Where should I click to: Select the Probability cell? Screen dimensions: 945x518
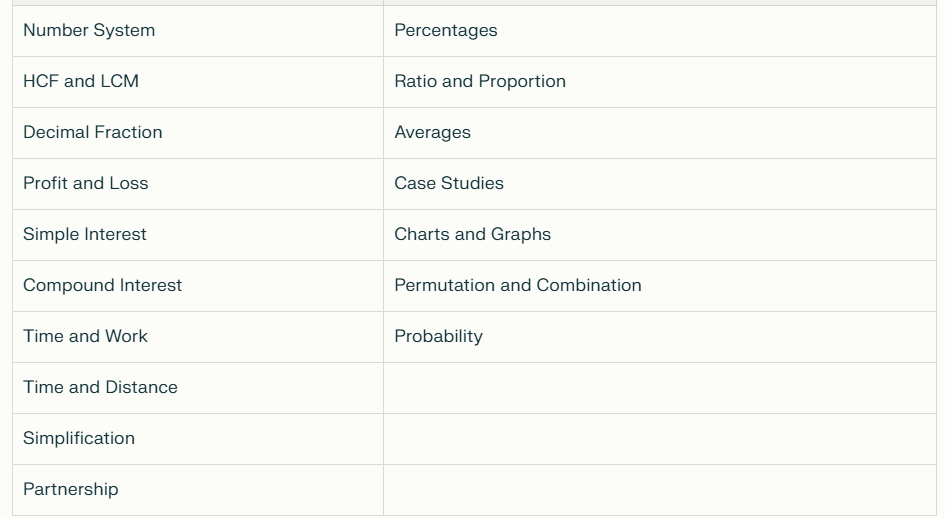pyautogui.click(x=660, y=336)
